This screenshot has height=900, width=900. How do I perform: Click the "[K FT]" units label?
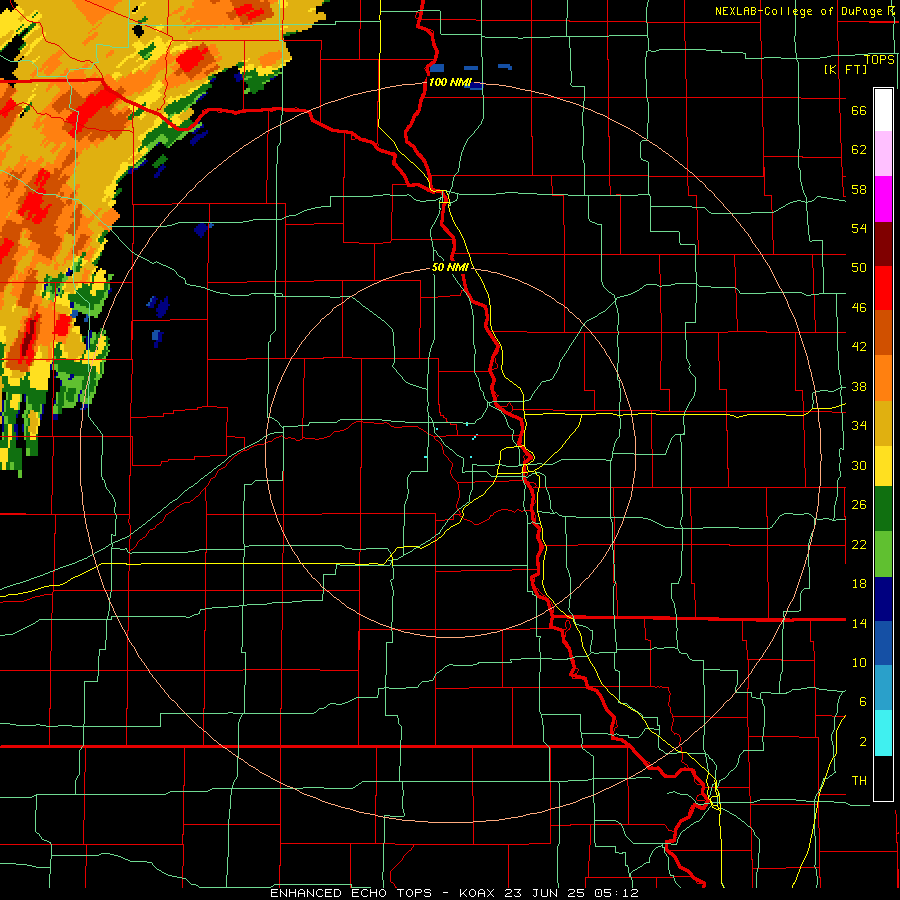click(845, 69)
